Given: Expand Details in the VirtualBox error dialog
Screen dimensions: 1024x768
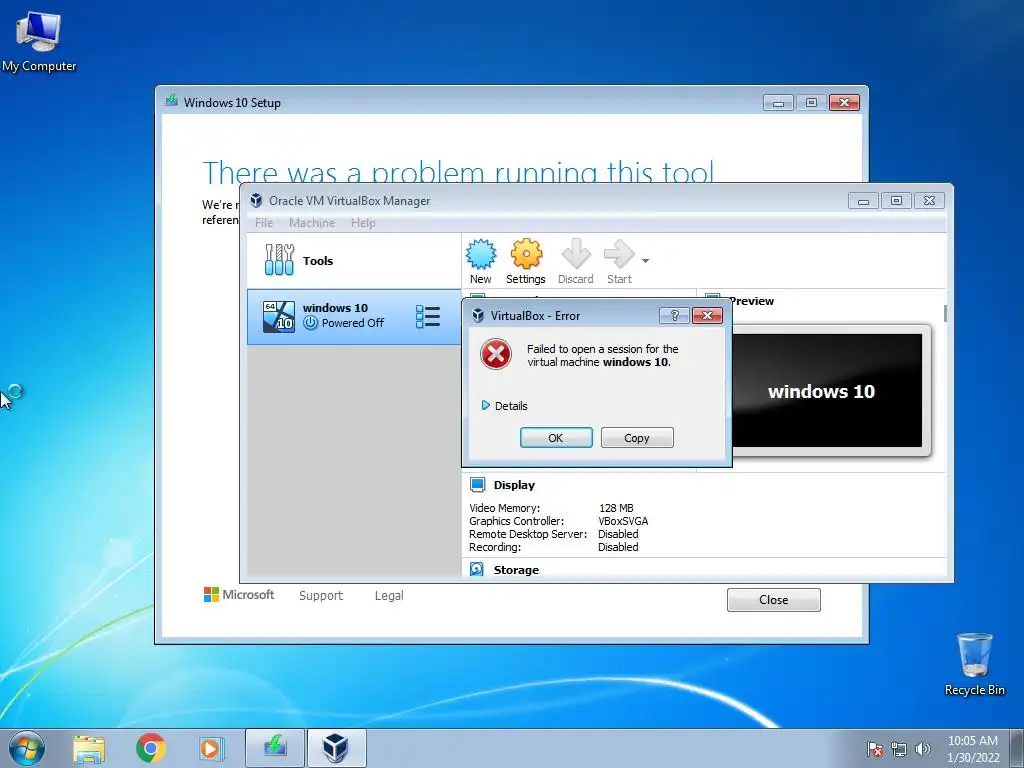Looking at the screenshot, I should (x=504, y=406).
